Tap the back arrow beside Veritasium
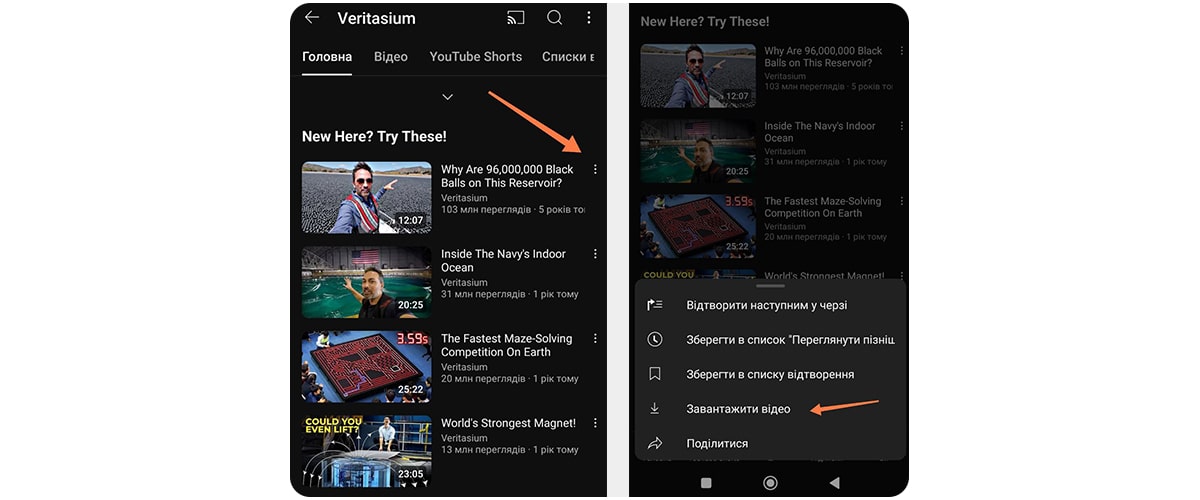The width and height of the screenshot is (1200, 500). tap(312, 18)
